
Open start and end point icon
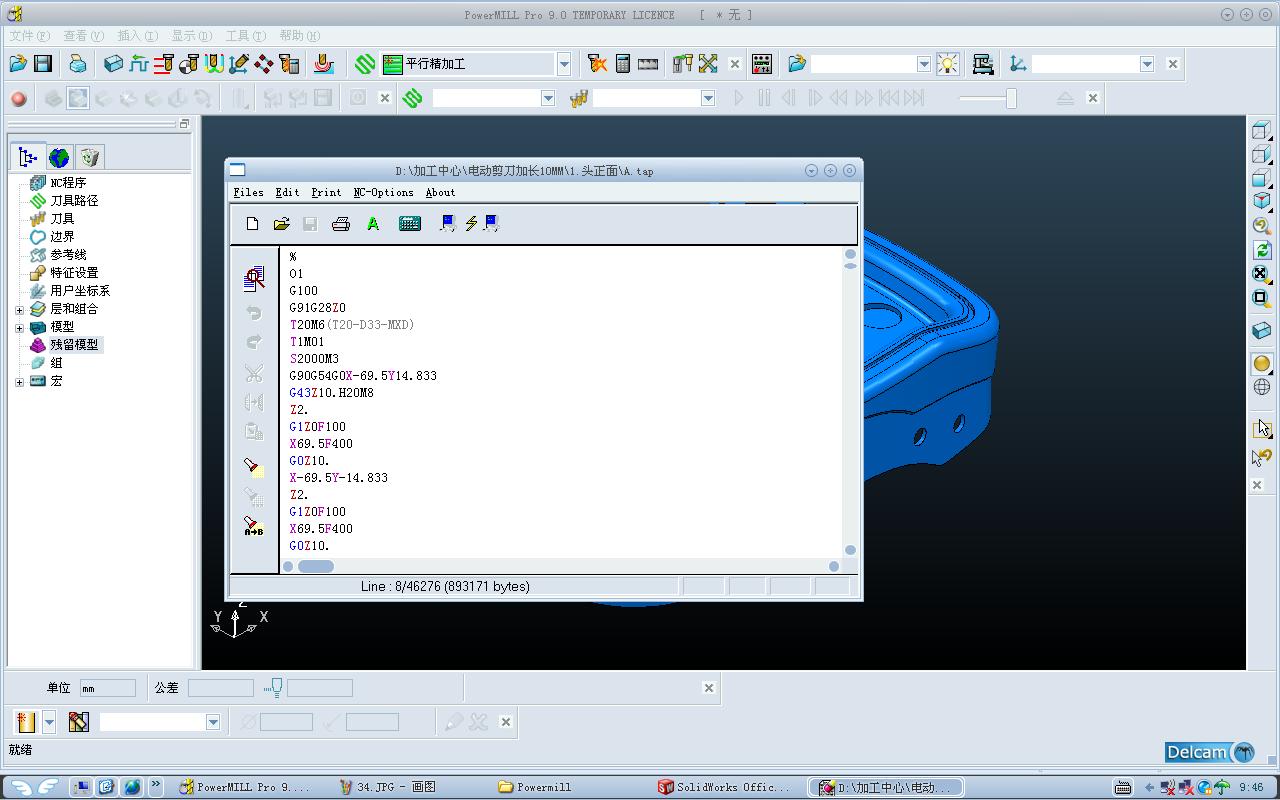coord(189,64)
